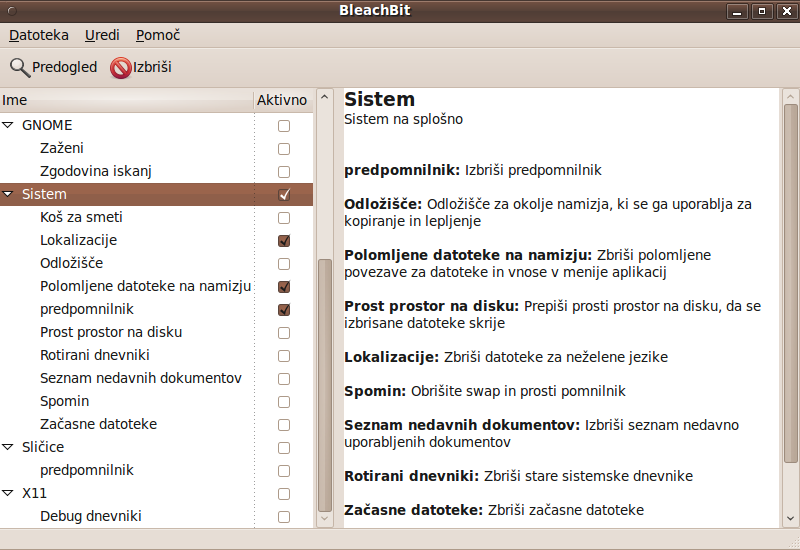Image resolution: width=800 pixels, height=550 pixels.
Task: Click the description pane scrollbar thumb
Action: click(790, 284)
